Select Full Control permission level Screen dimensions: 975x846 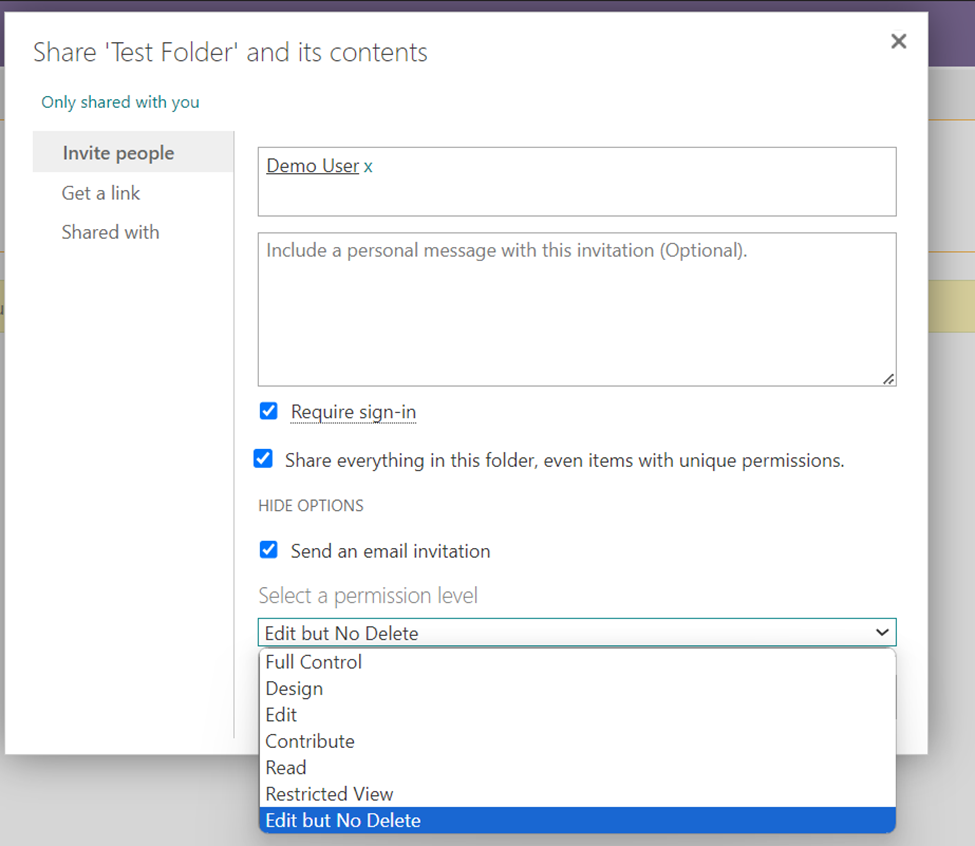(314, 662)
